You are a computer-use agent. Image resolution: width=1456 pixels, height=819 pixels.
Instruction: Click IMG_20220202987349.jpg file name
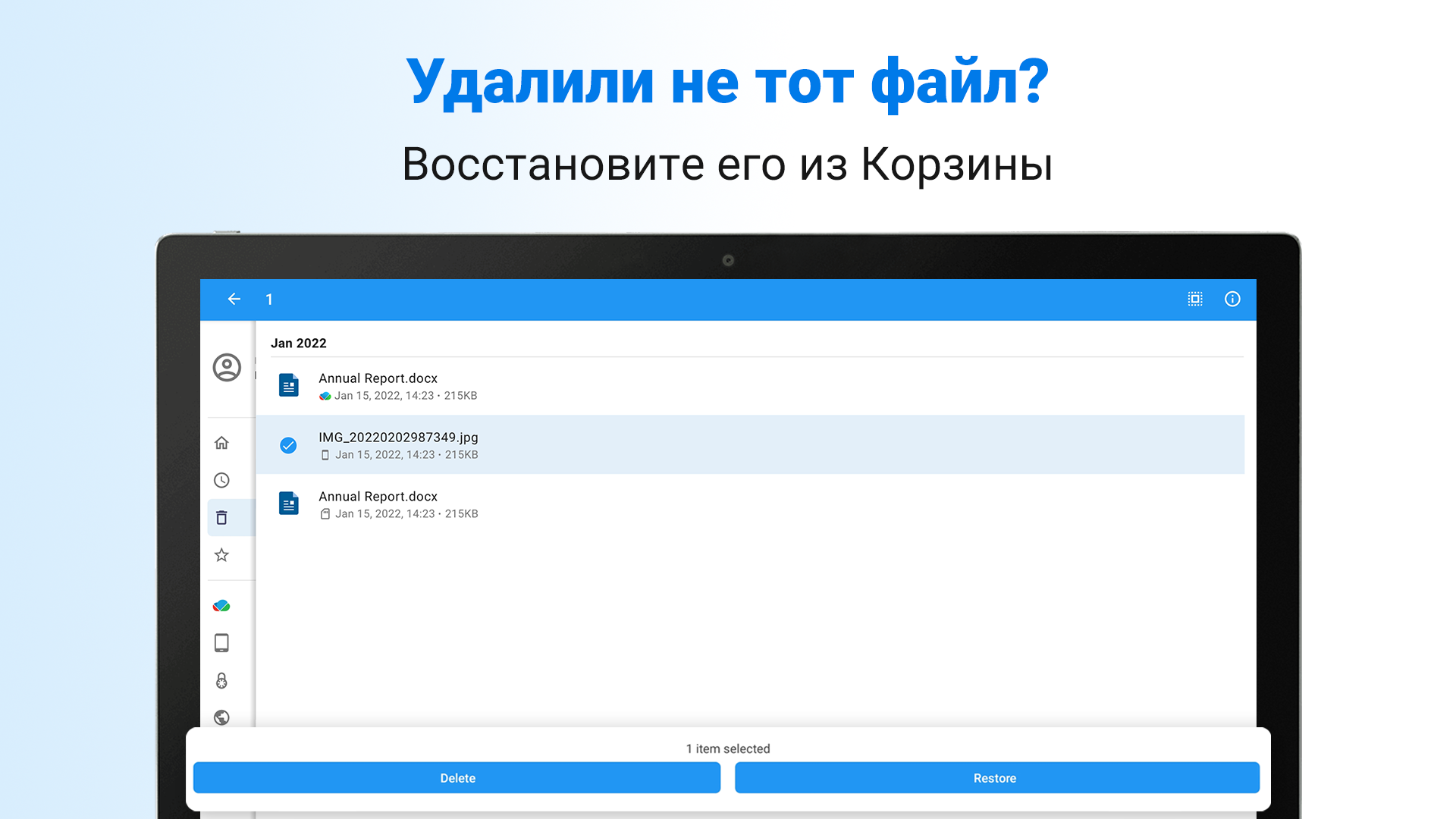pyautogui.click(x=398, y=438)
